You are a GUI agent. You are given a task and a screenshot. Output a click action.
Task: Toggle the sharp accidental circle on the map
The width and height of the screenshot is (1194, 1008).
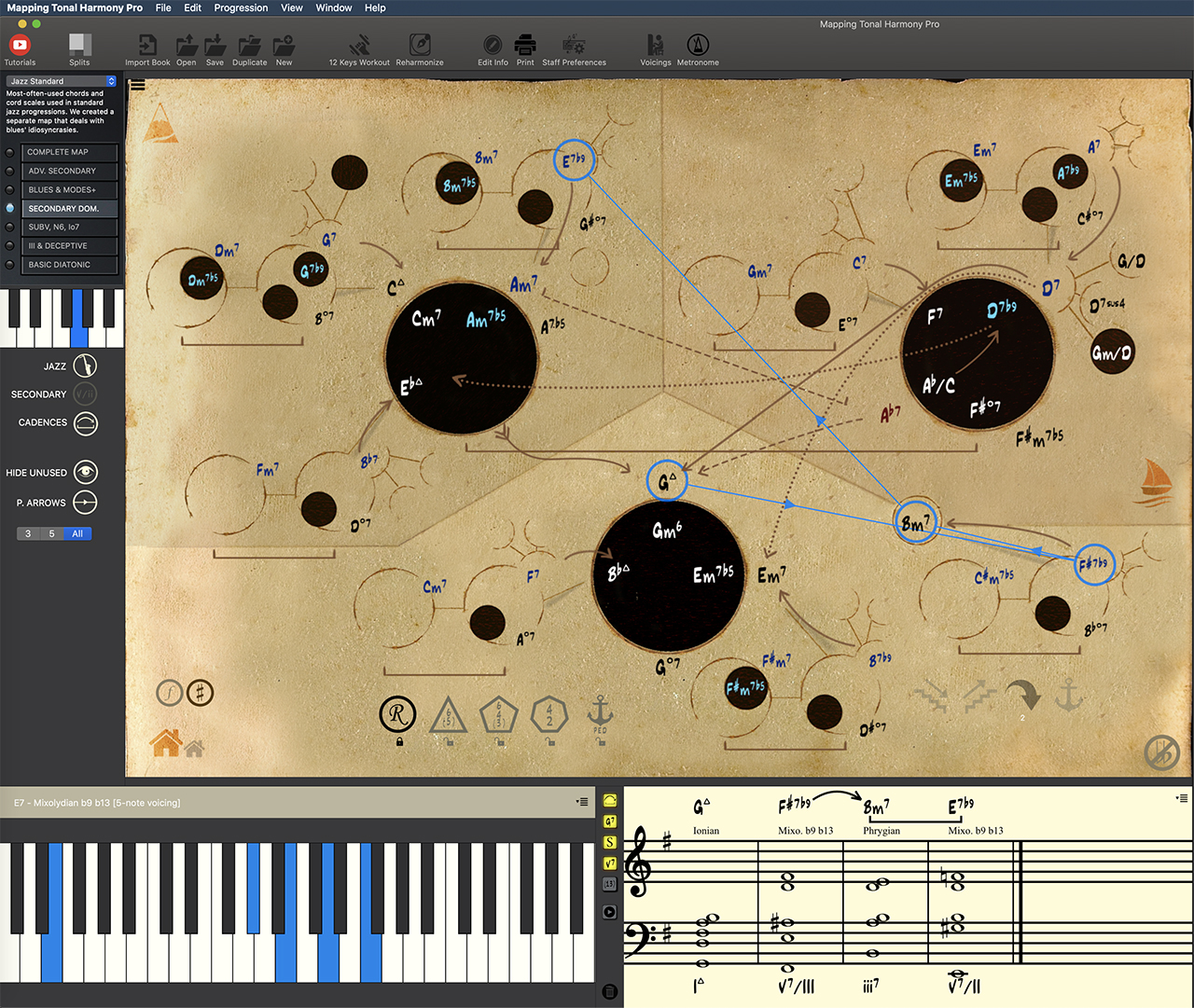200,693
